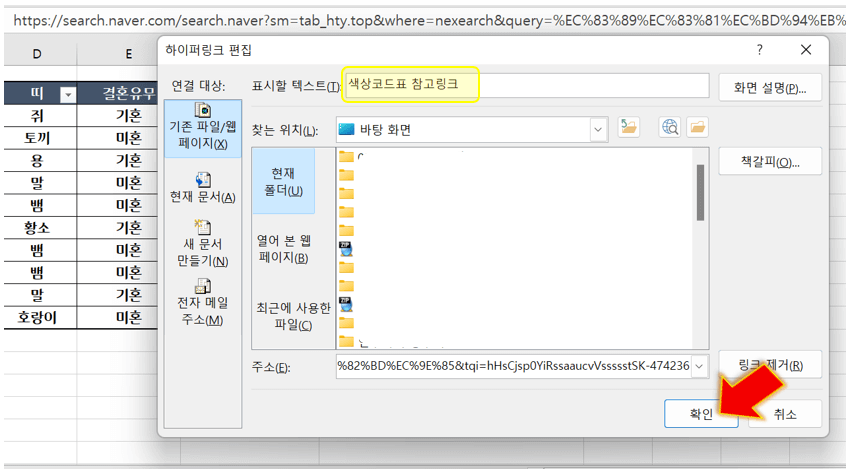Click the 주소 address input field
Screen dimensions: 850x469
click(x=514, y=366)
